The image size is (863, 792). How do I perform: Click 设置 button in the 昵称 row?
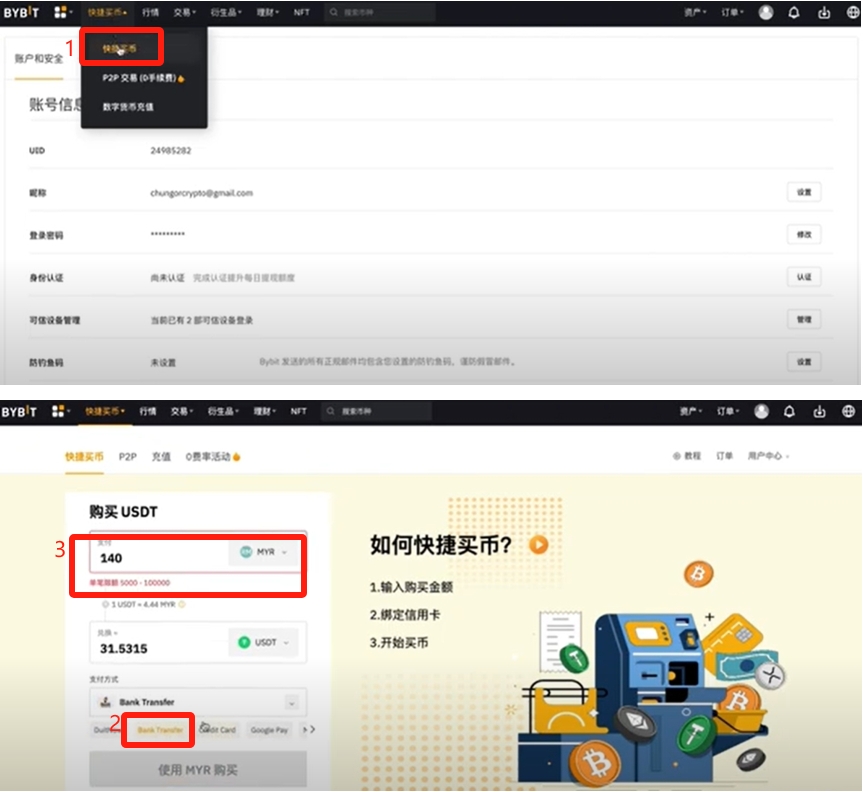click(x=804, y=192)
